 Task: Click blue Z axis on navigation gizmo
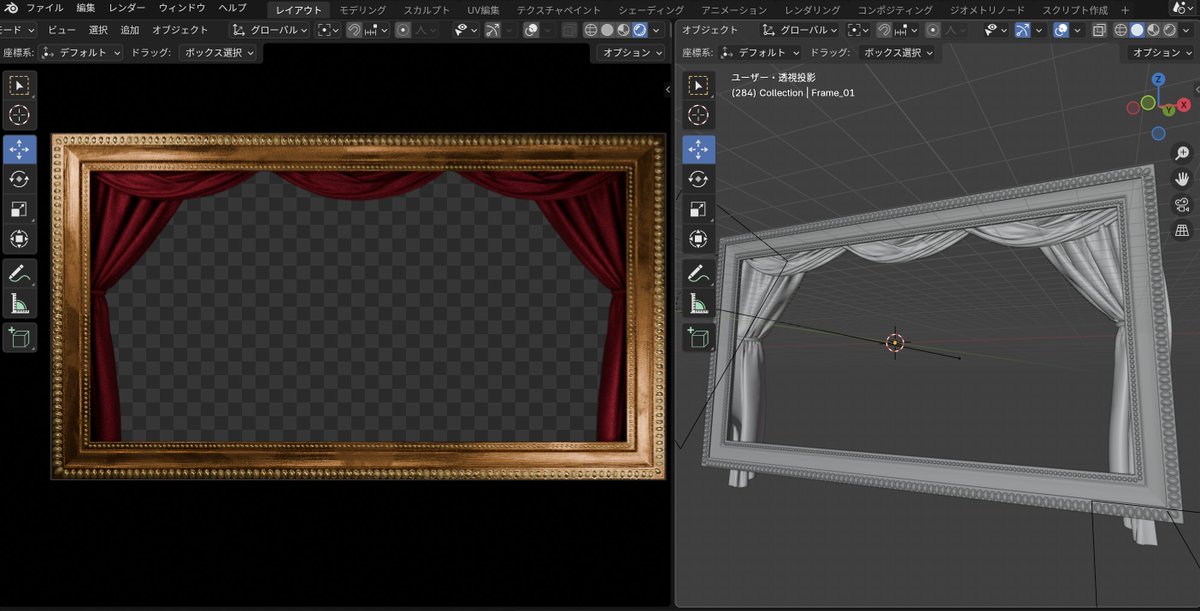pyautogui.click(x=1158, y=78)
